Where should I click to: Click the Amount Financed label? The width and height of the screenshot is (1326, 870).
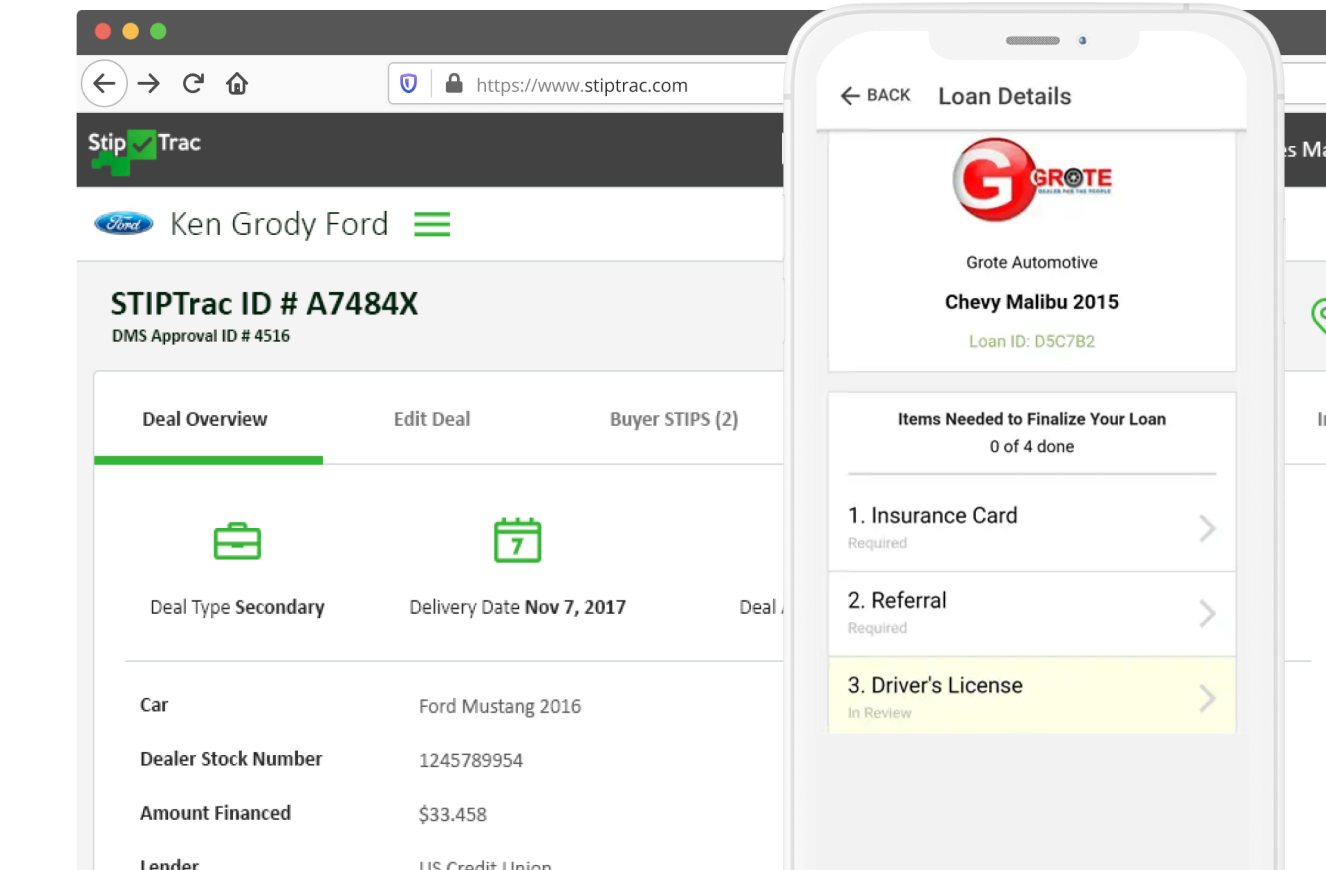coord(215,813)
